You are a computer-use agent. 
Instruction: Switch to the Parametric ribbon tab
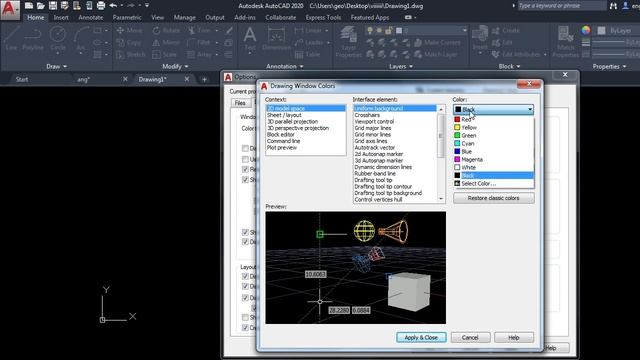(x=127, y=18)
